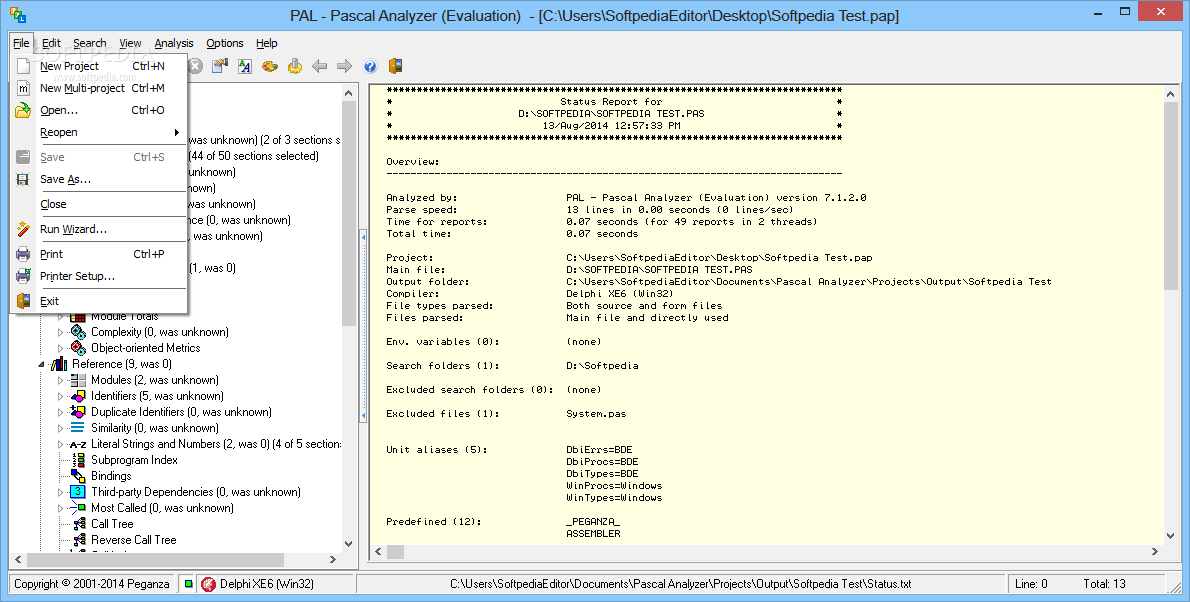Select Call Tree report item
Screen dimensions: 1190x602
[x=112, y=524]
